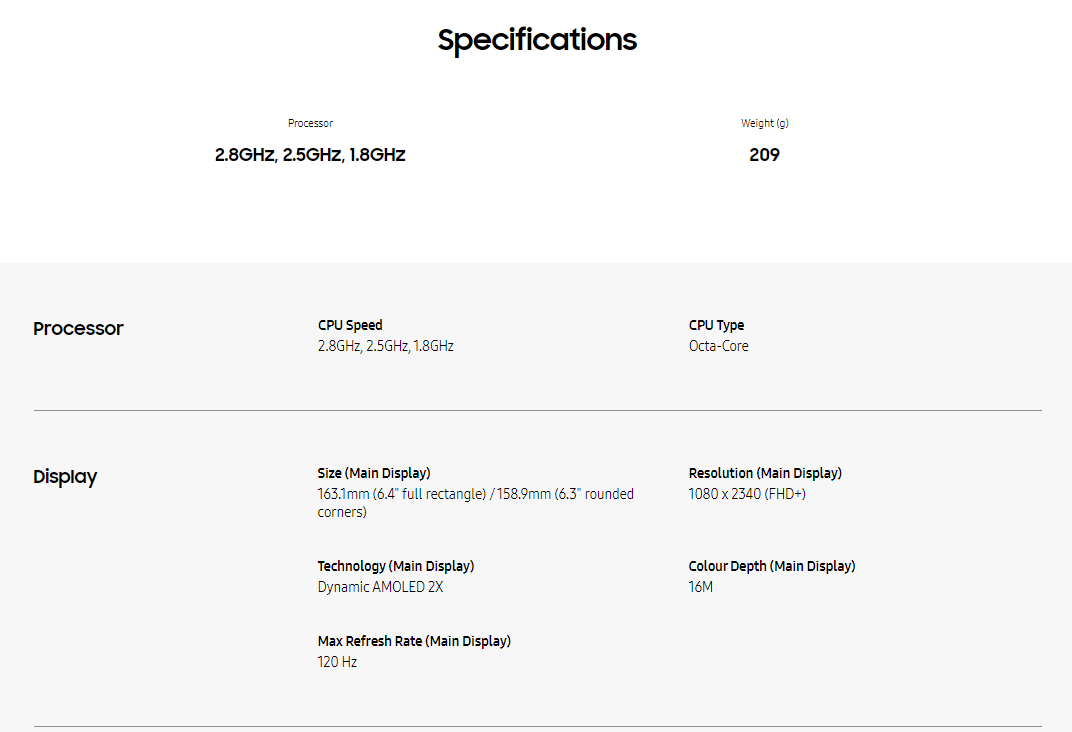Select the Octa-Core value
1072x732 pixels.
(x=718, y=346)
